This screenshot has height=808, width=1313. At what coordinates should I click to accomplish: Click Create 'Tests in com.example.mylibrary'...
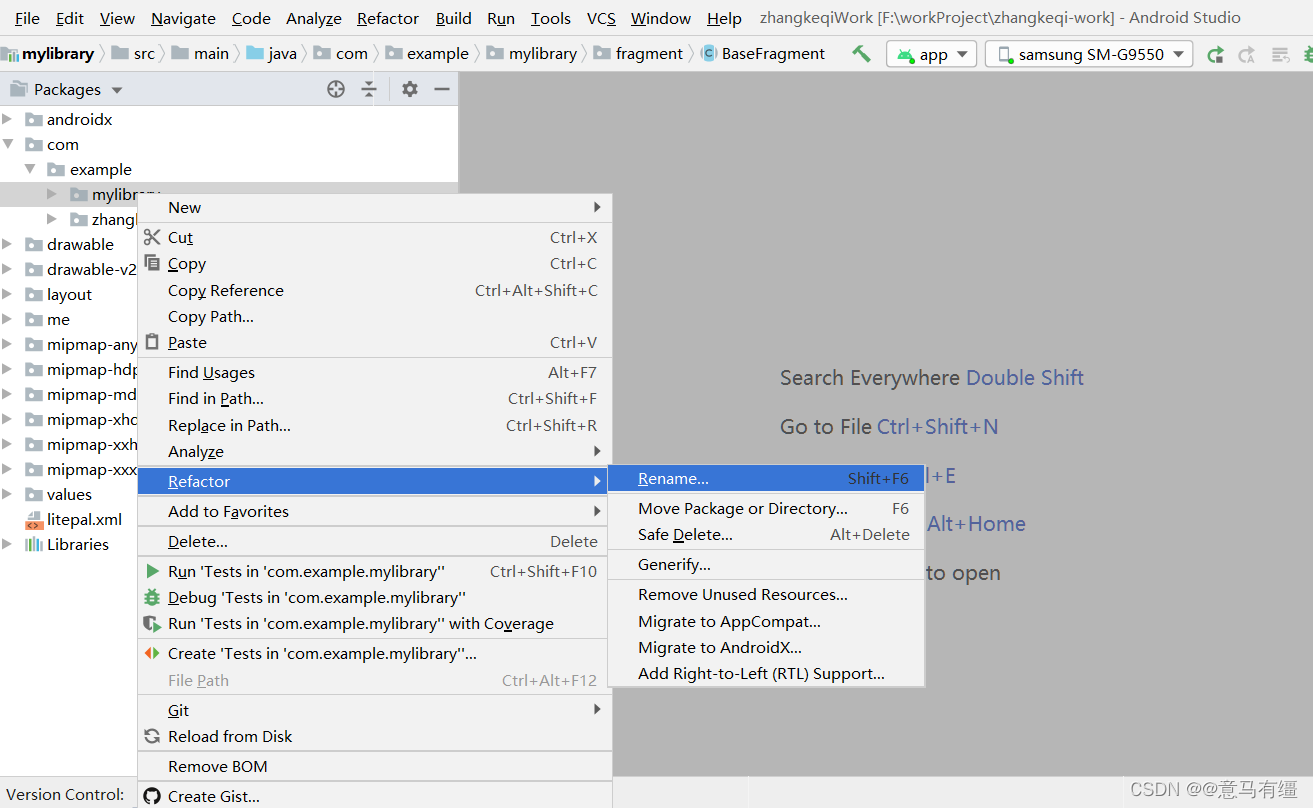point(374,653)
